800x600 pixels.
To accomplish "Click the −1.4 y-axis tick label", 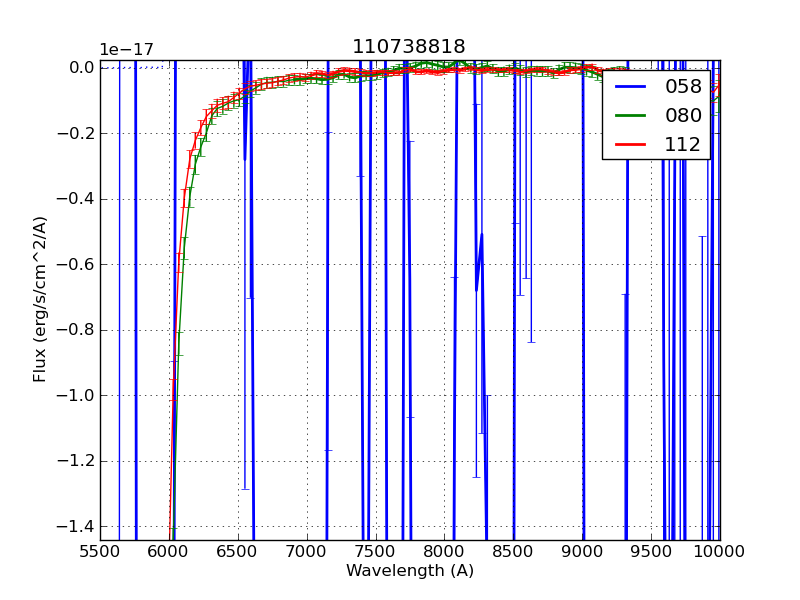I will 76,527.
